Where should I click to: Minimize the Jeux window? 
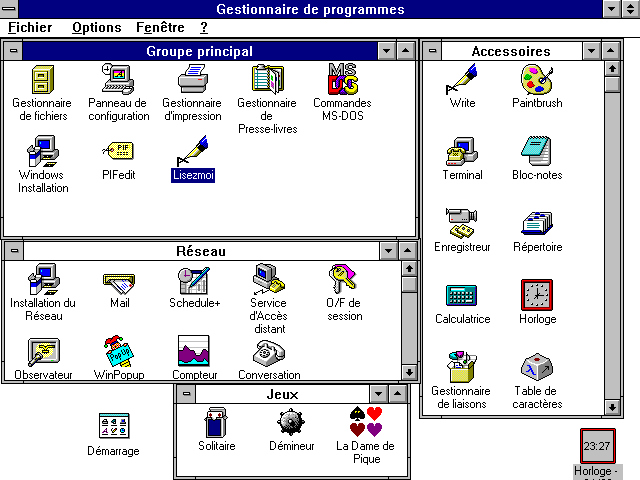pos(378,394)
